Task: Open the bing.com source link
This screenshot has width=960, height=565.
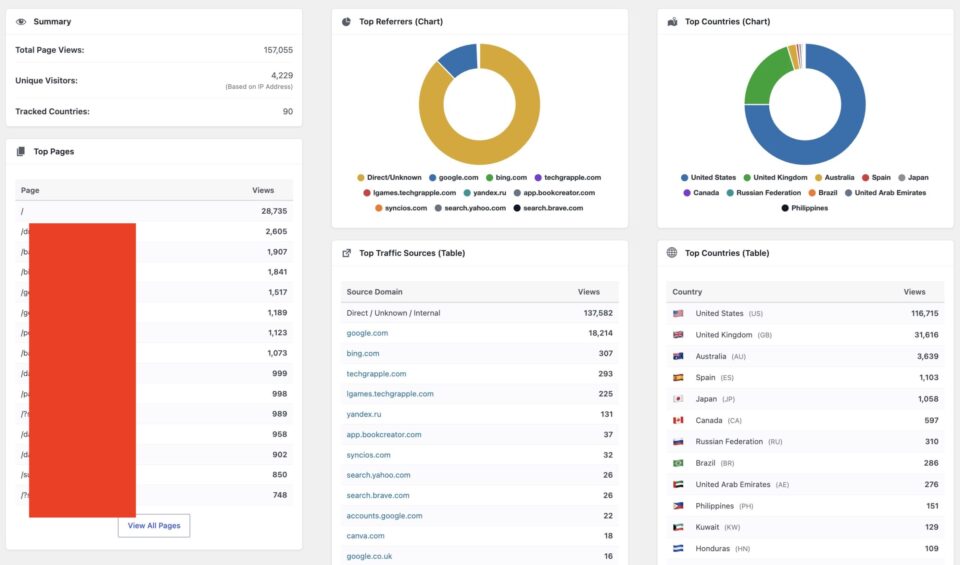Action: pyautogui.click(x=362, y=353)
